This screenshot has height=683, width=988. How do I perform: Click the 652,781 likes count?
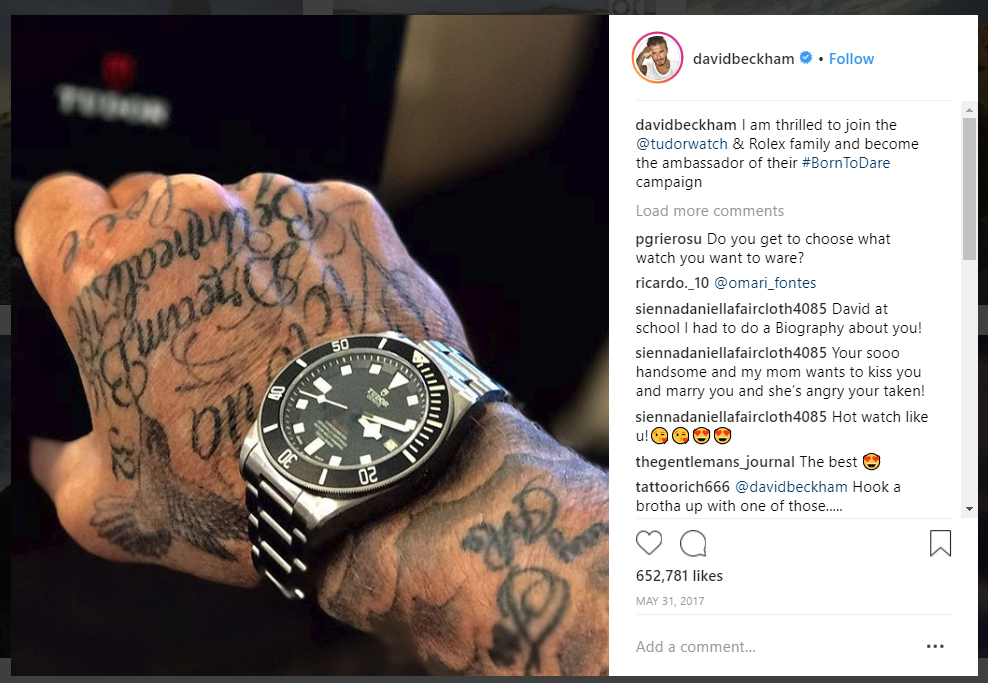point(679,576)
